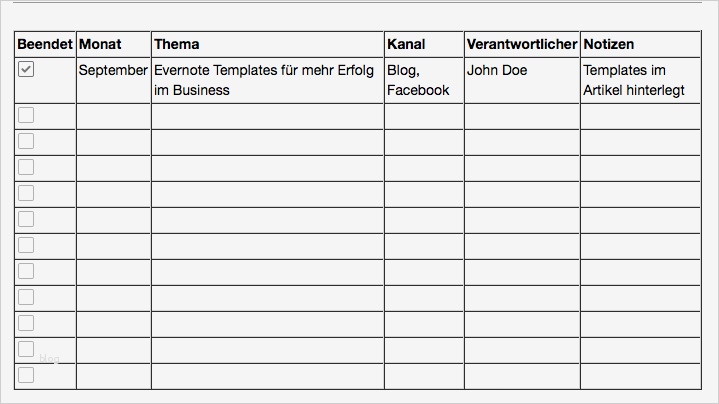This screenshot has height=404, width=719.
Task: Click the Thema header cell
Action: [x=176, y=44]
